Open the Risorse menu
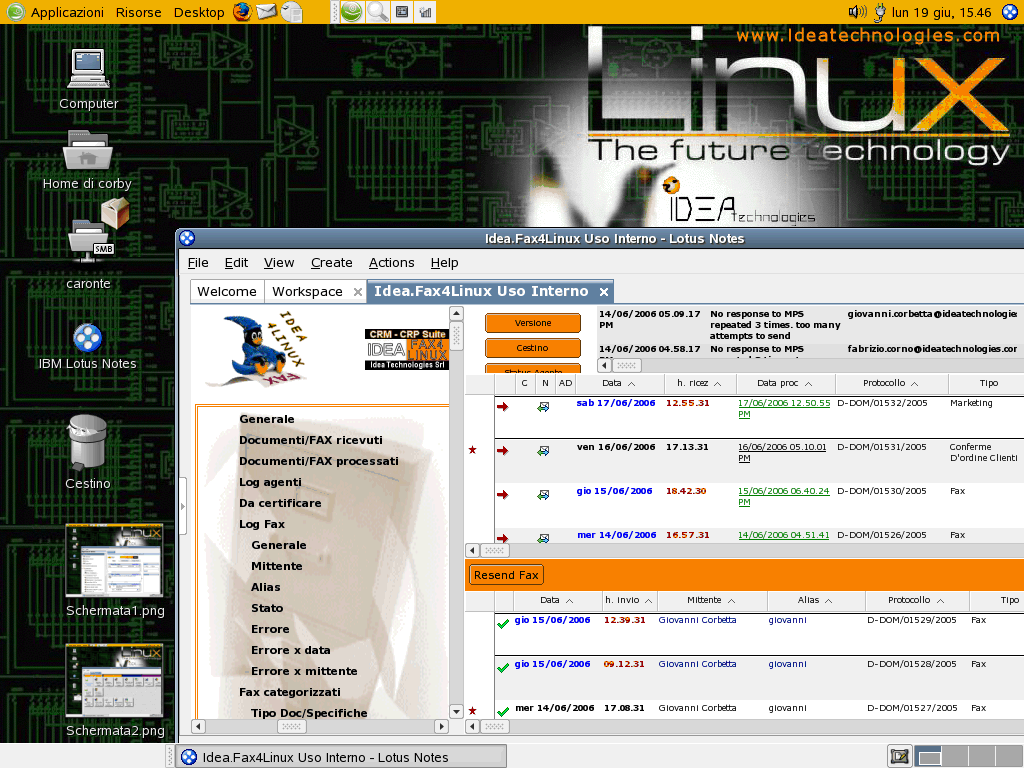Screen dimensions: 1024x768 [x=138, y=12]
